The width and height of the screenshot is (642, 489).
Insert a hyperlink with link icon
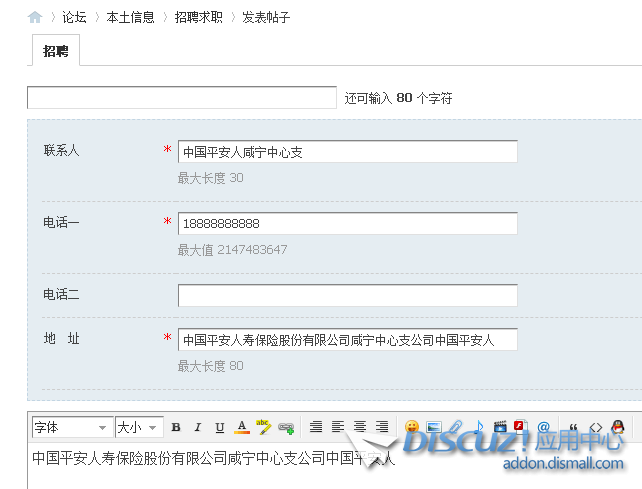point(286,428)
